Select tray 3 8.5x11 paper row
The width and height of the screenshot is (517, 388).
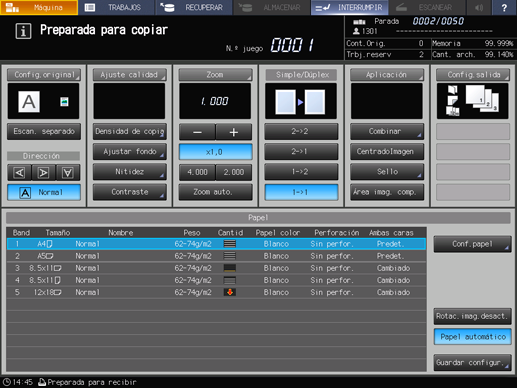coord(216,268)
